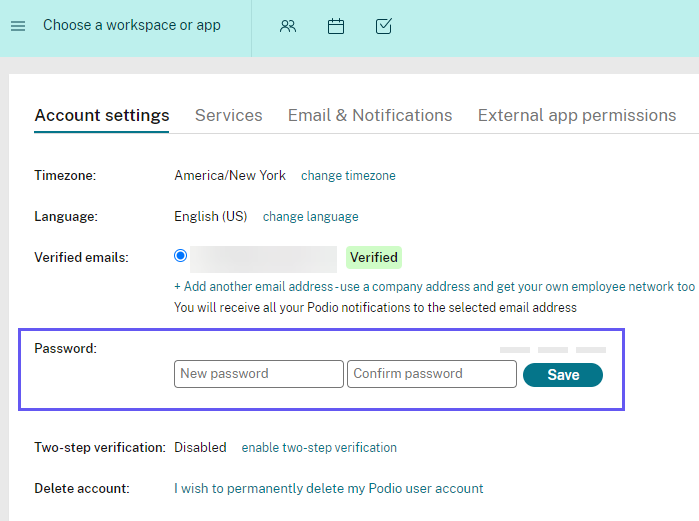Click the Password: label
This screenshot has height=521, width=699.
pos(66,349)
